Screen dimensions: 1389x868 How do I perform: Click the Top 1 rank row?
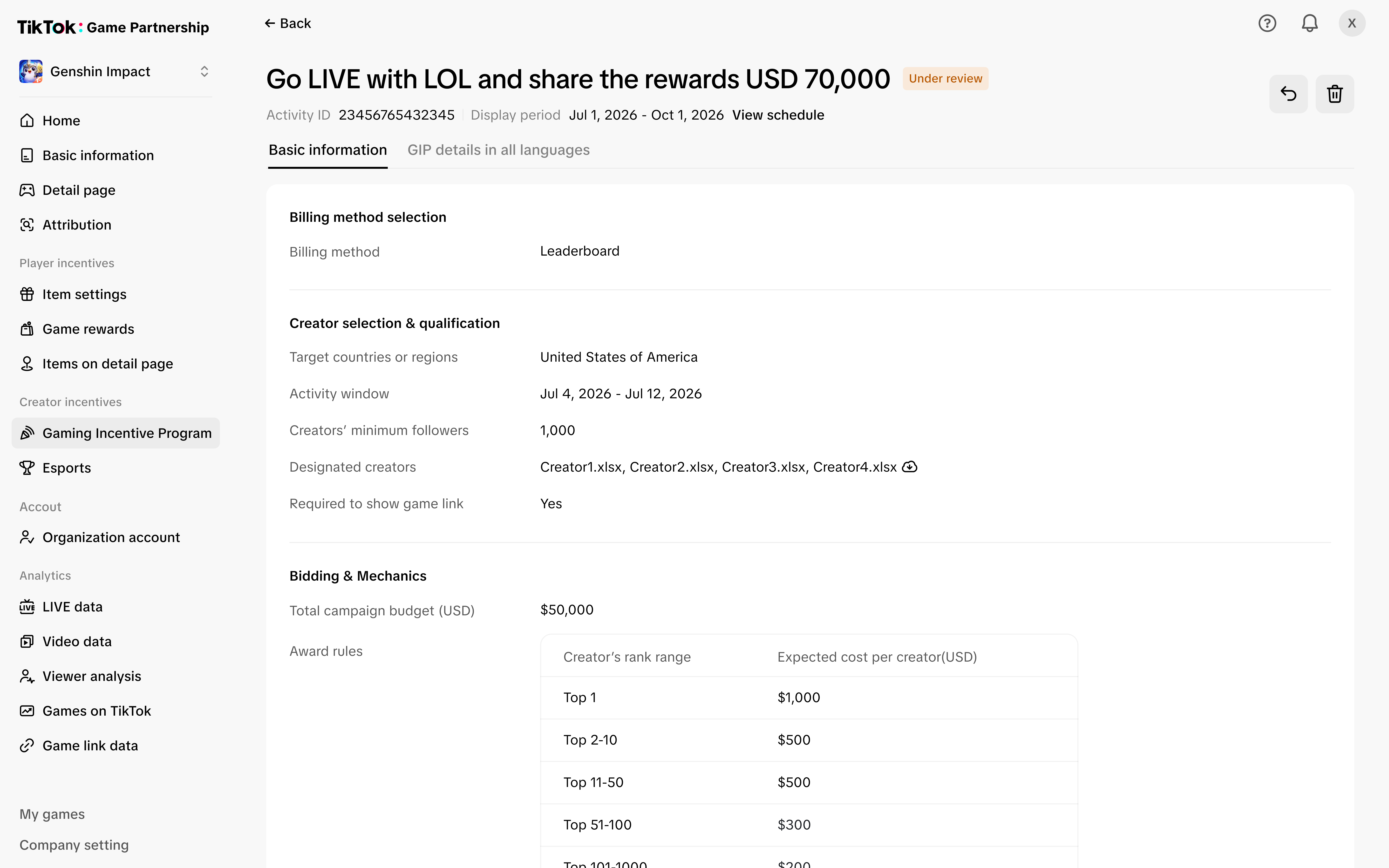point(809,698)
